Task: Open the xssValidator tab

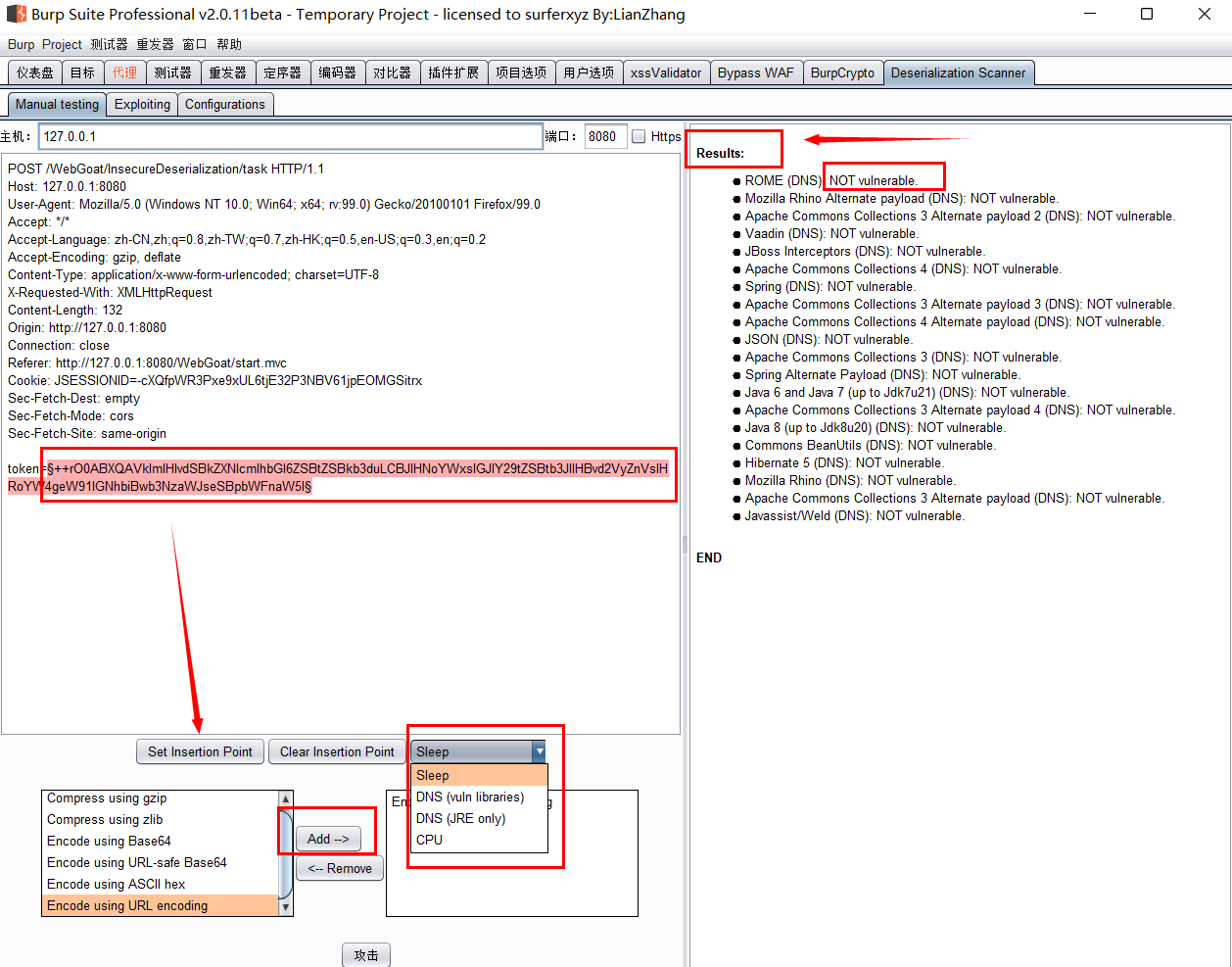Action: pos(666,73)
